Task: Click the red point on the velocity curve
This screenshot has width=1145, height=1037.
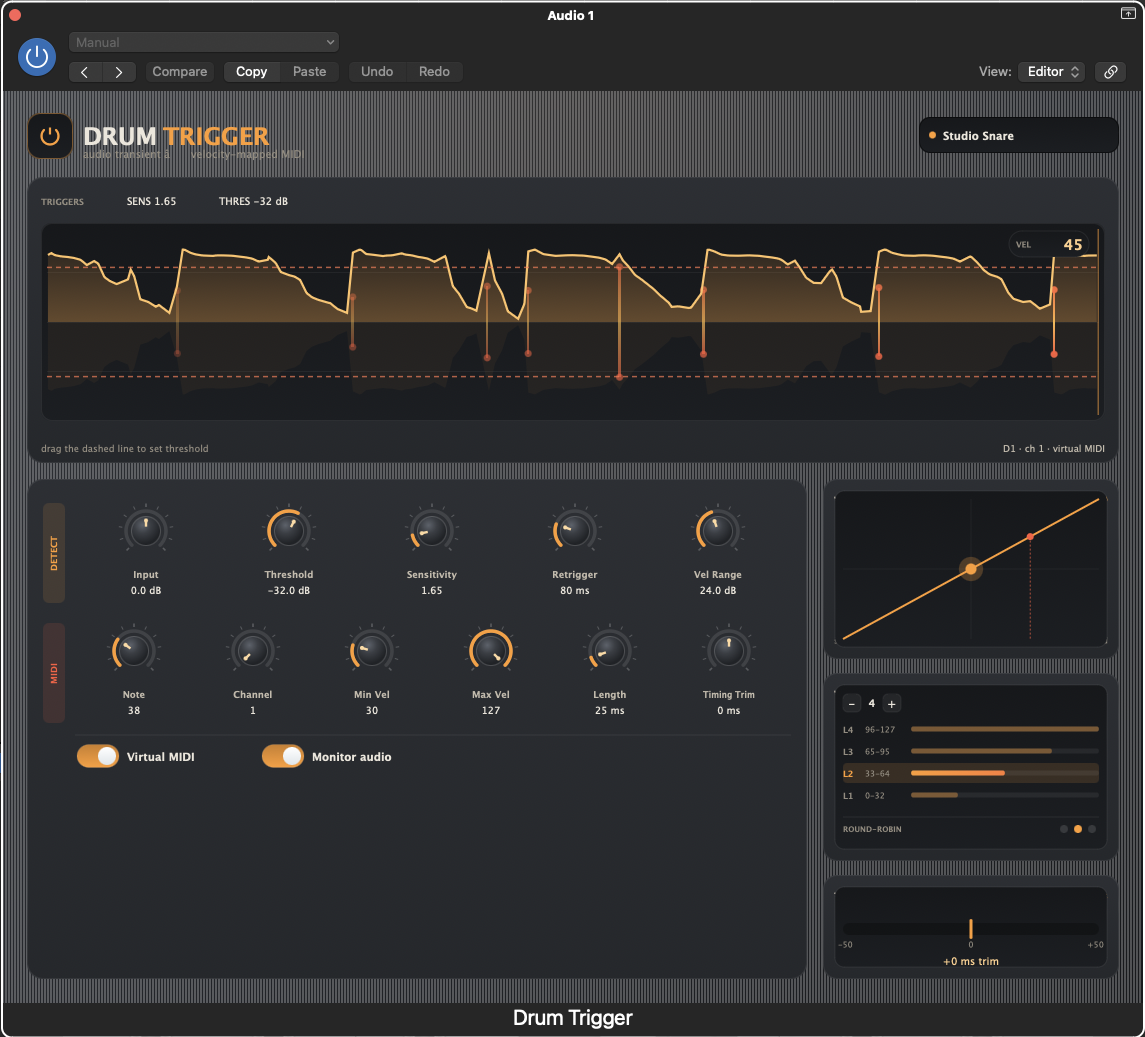Action: 1030,537
